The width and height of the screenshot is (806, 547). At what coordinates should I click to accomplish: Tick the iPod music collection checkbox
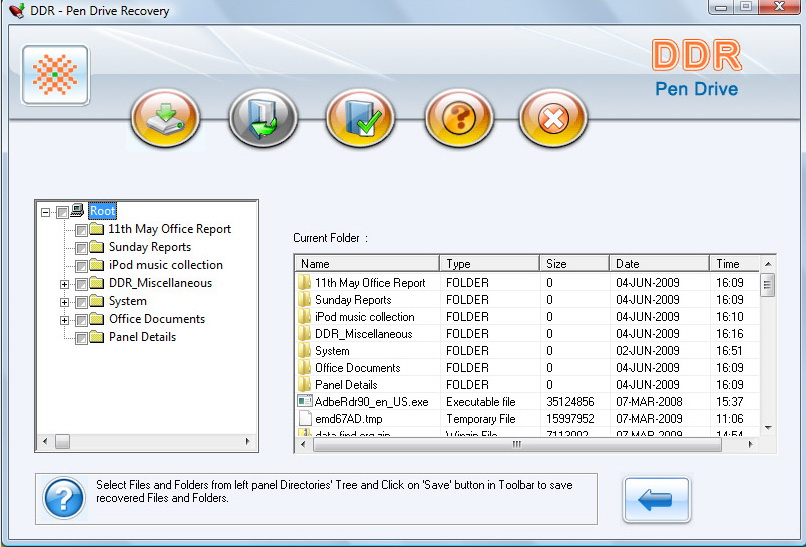coord(81,266)
